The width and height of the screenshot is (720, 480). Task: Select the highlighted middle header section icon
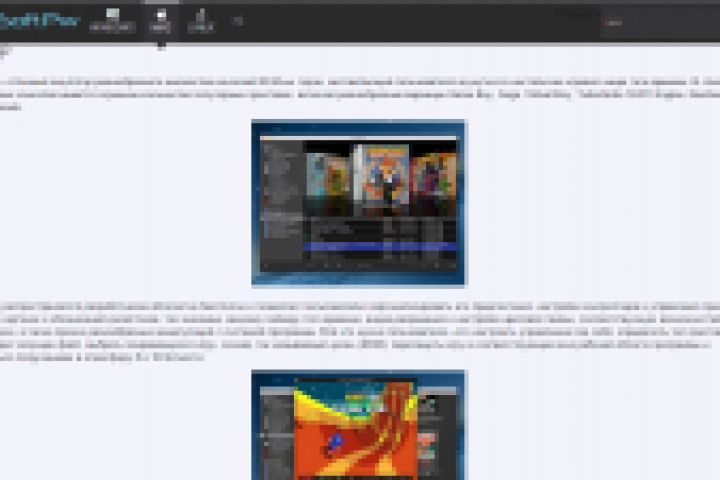coord(161,22)
